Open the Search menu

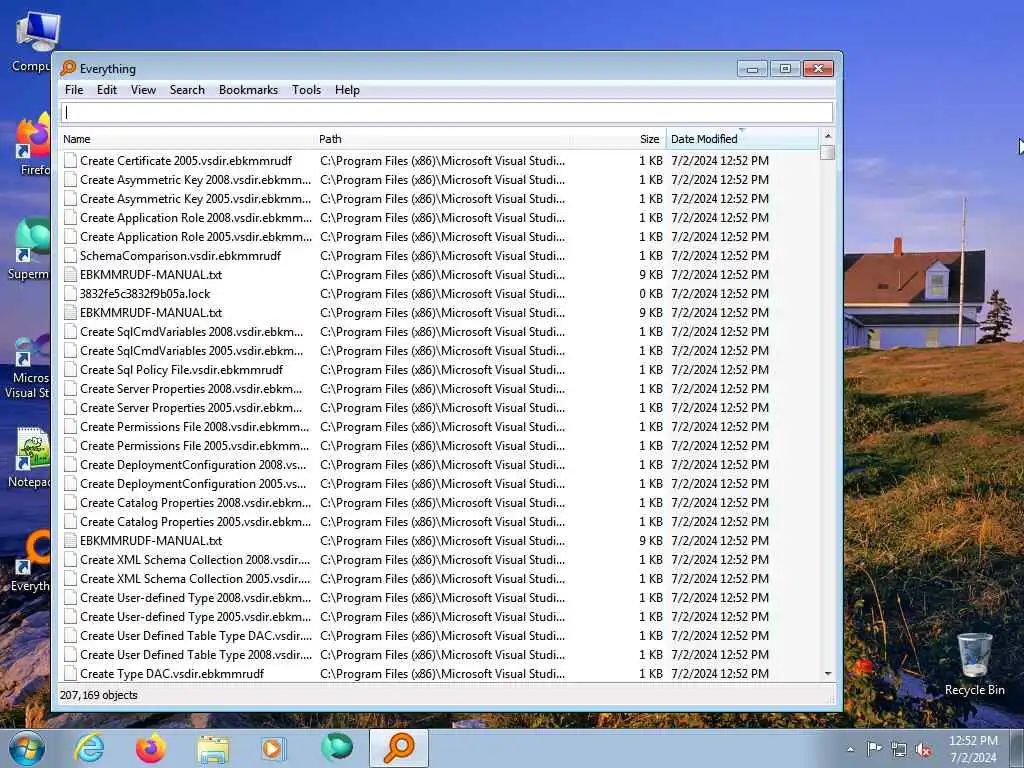point(187,90)
